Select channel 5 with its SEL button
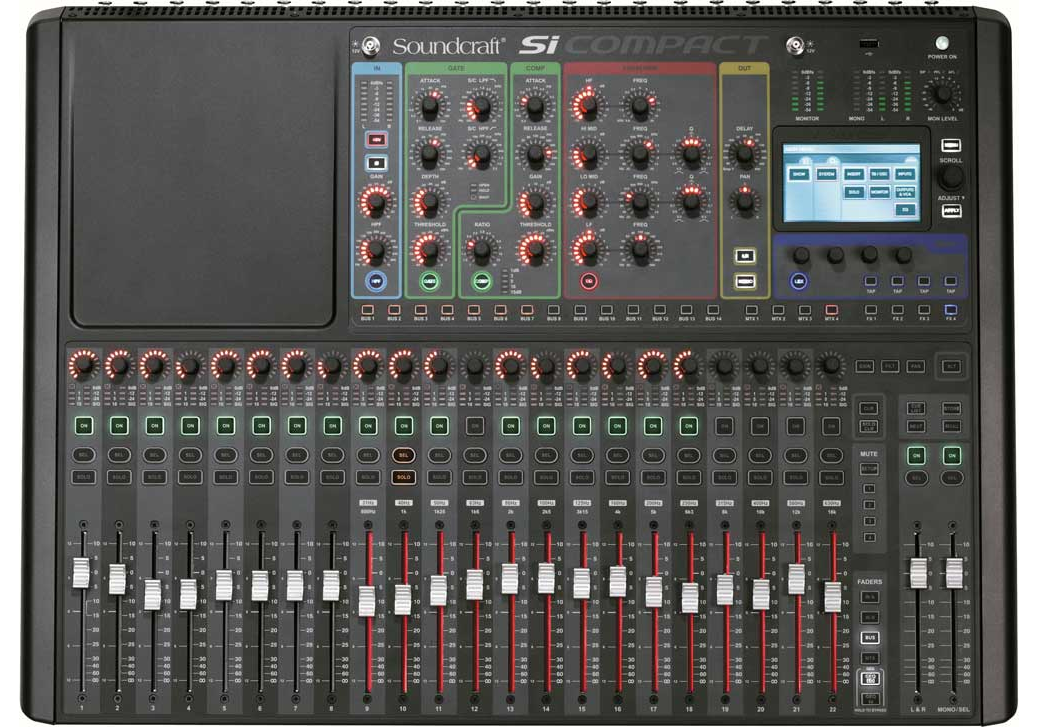 click(225, 455)
